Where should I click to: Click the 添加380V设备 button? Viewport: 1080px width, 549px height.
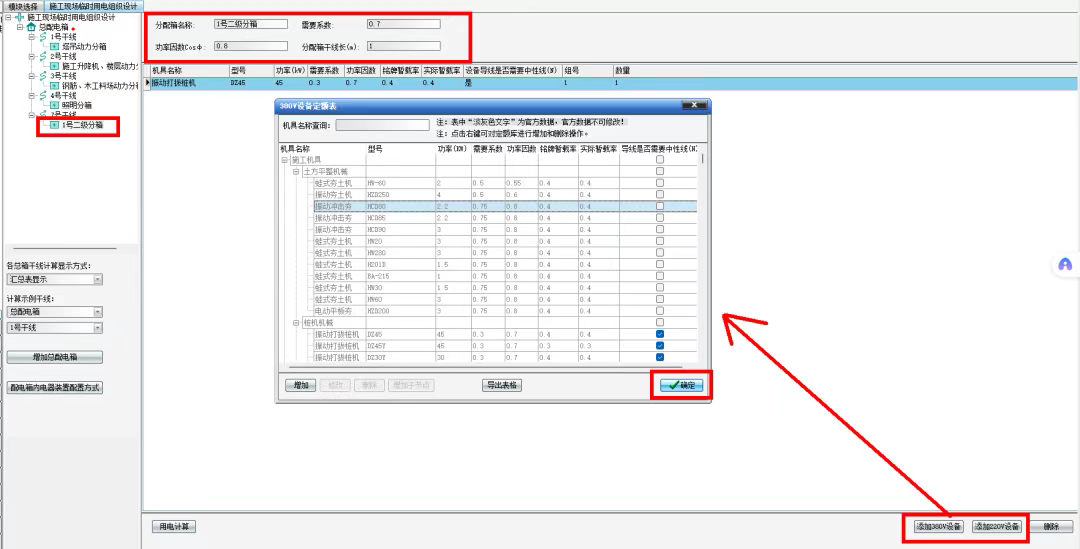[x=938, y=526]
